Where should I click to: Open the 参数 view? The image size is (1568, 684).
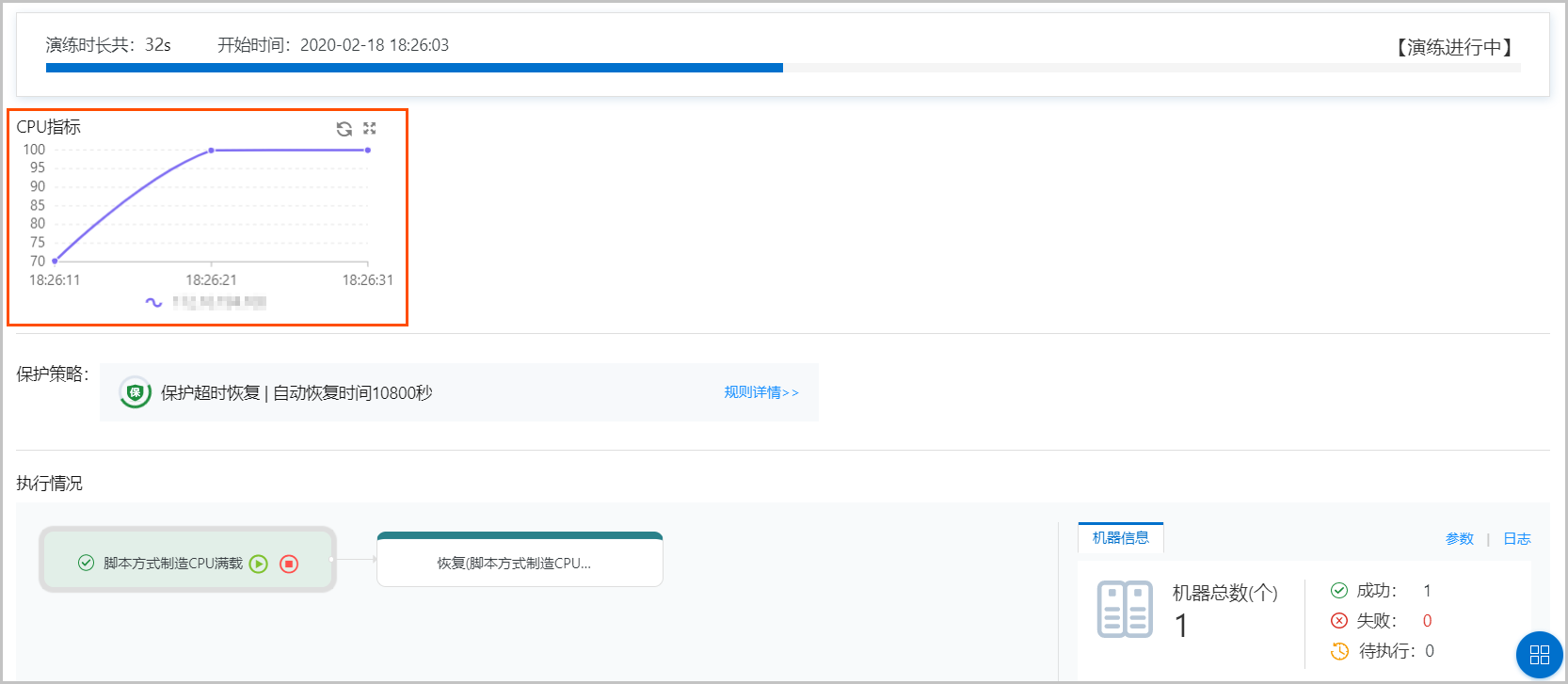point(1459,539)
